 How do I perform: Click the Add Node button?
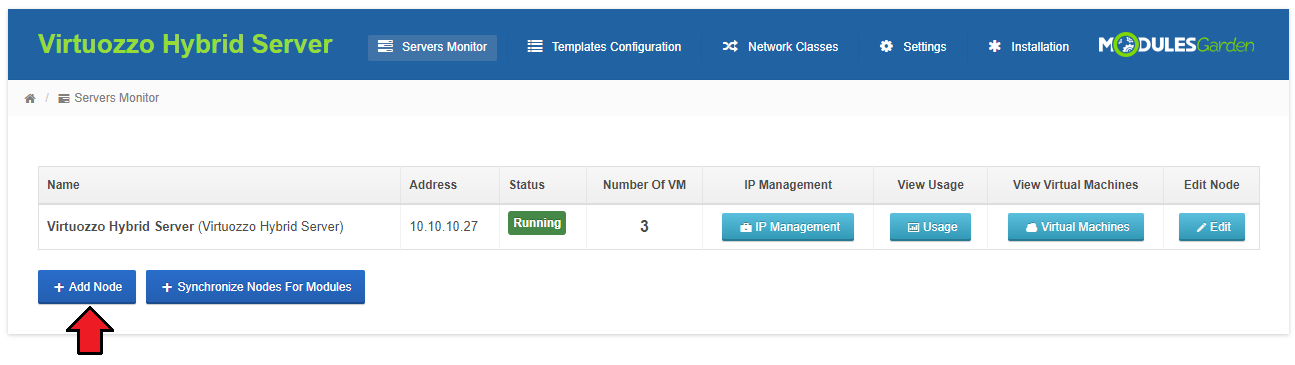[87, 287]
